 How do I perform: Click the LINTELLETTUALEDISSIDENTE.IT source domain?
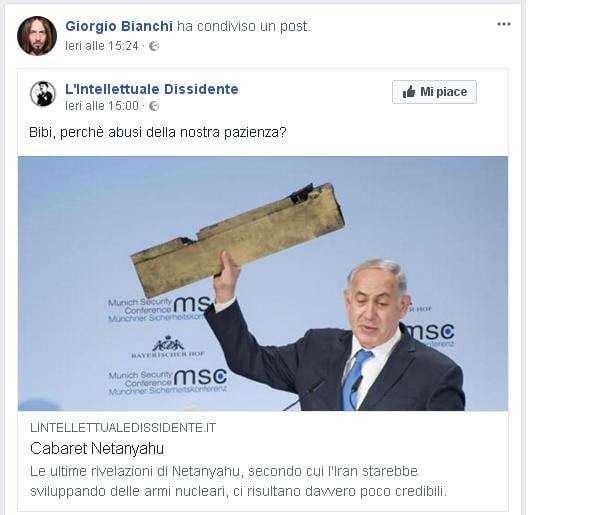click(x=123, y=428)
